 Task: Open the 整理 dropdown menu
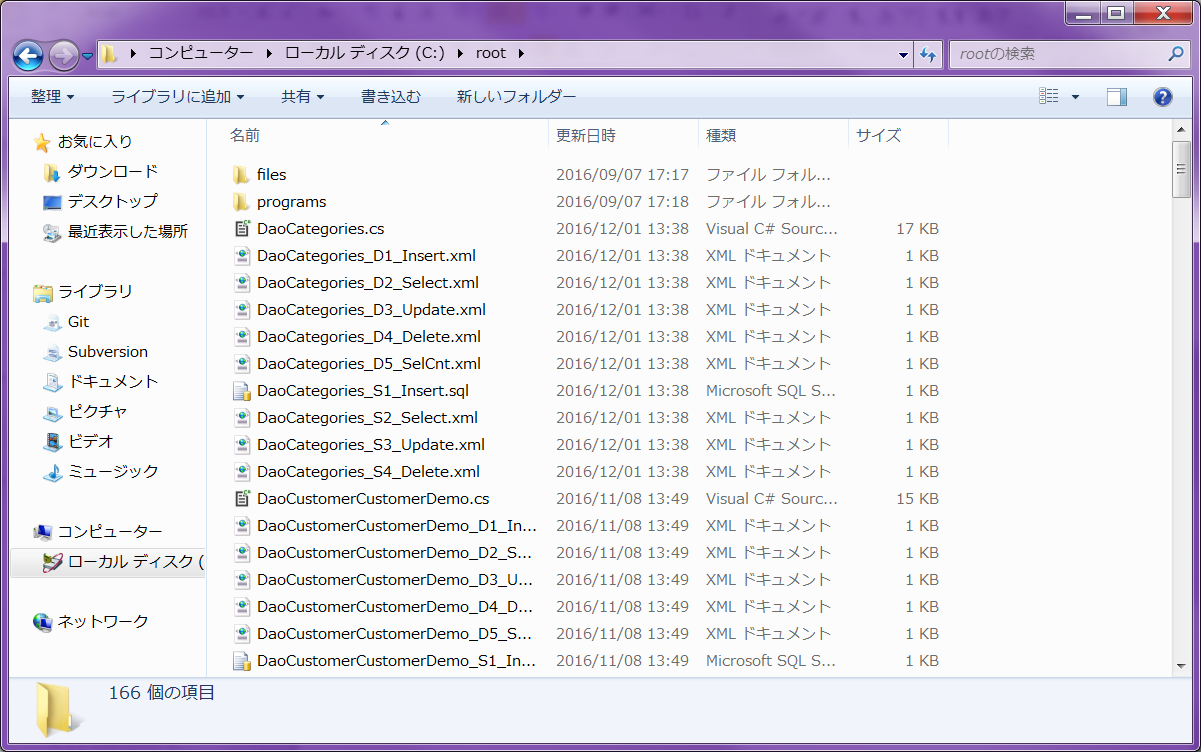tap(52, 97)
